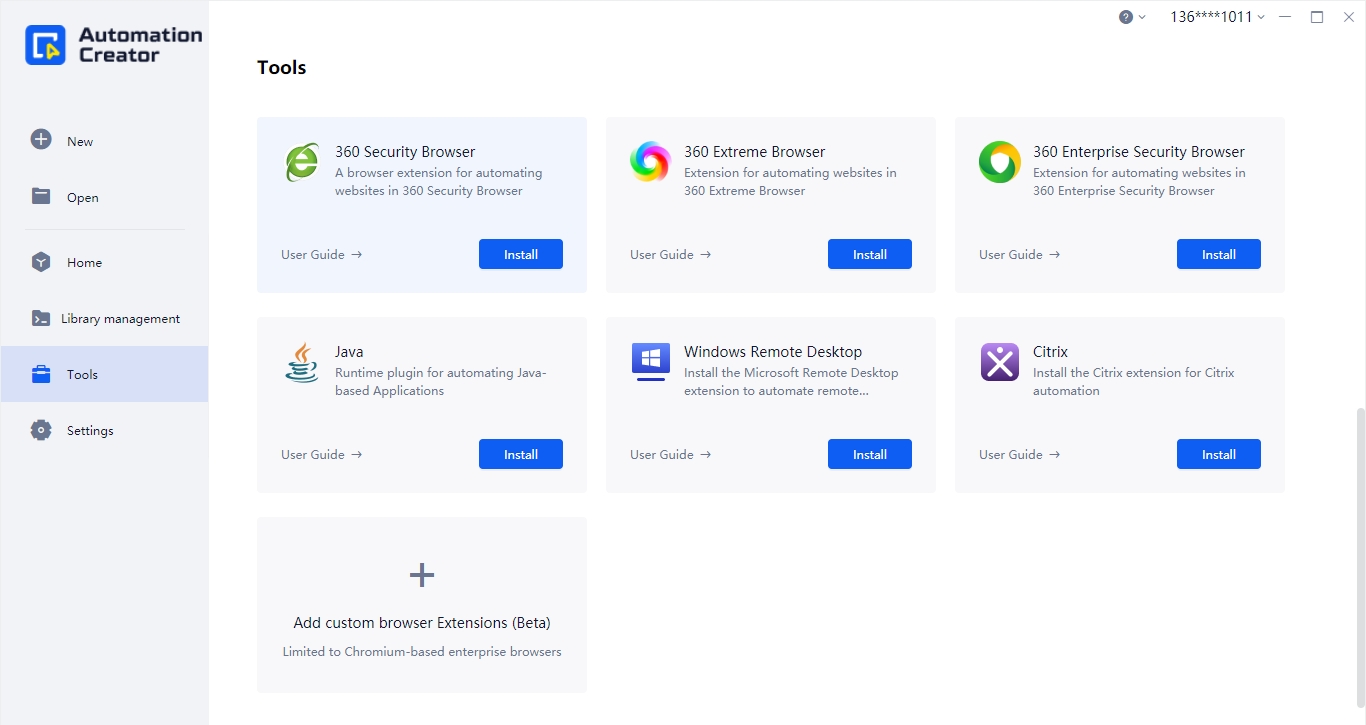Install the 360 Enterprise Security Browser extension
The width and height of the screenshot is (1366, 725).
coord(1219,254)
